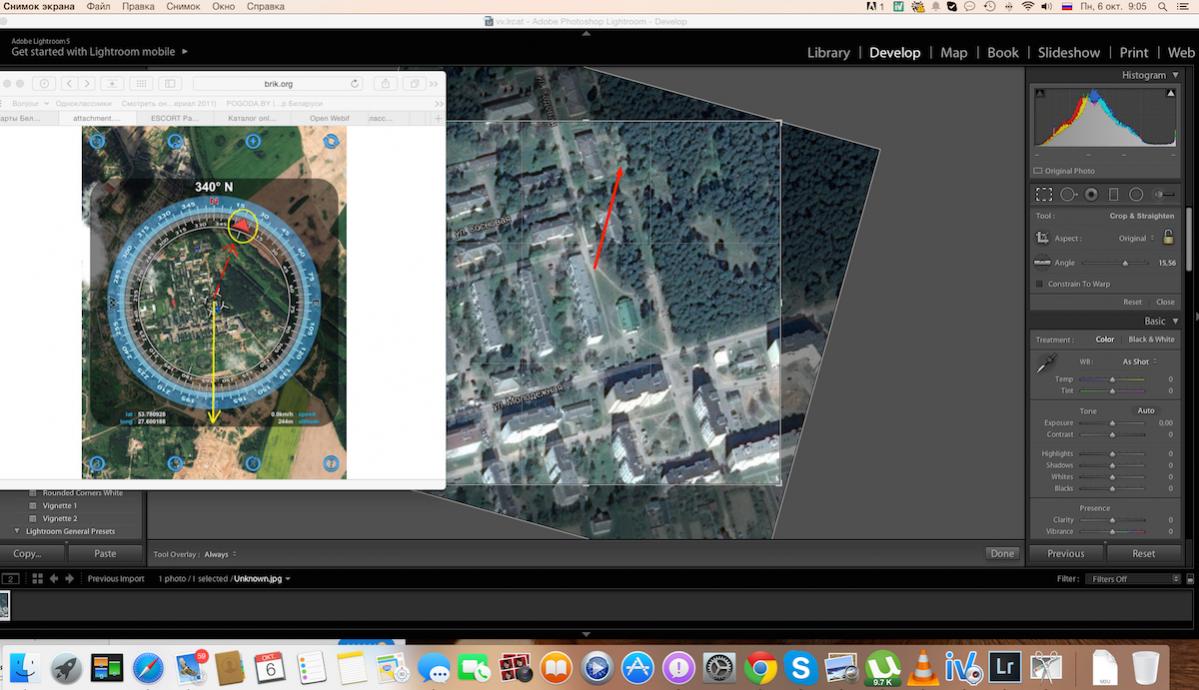Open the Tool Overlay Always dropdown
Image resolution: width=1199 pixels, height=690 pixels.
coord(218,554)
